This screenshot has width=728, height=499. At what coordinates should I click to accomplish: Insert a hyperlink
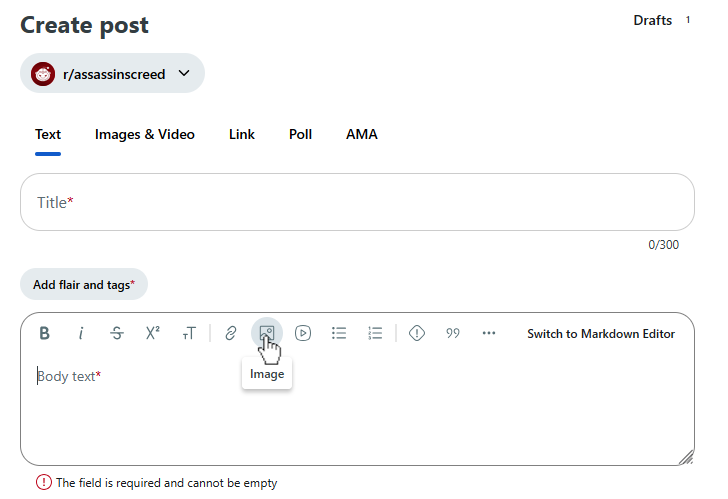[x=231, y=334]
